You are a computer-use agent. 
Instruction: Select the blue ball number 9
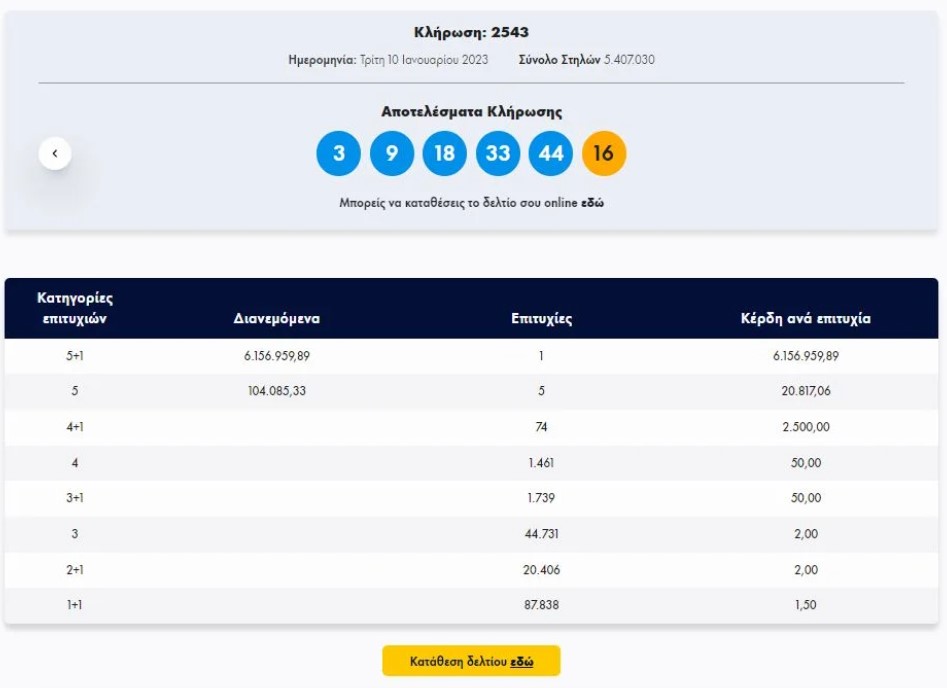pyautogui.click(x=391, y=153)
